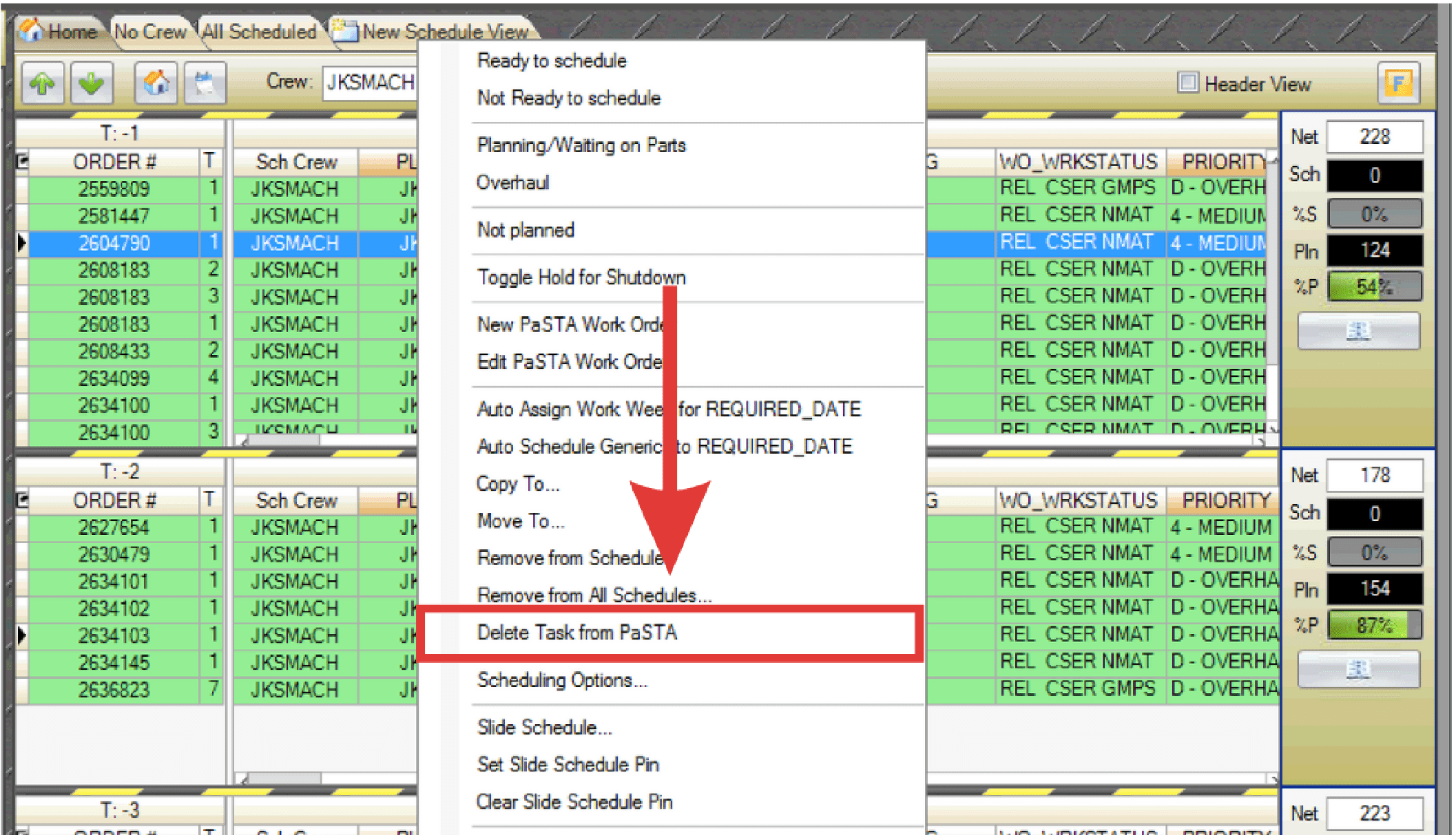The image size is (1456, 835).
Task: Click the green up arrow button
Action: click(43, 83)
